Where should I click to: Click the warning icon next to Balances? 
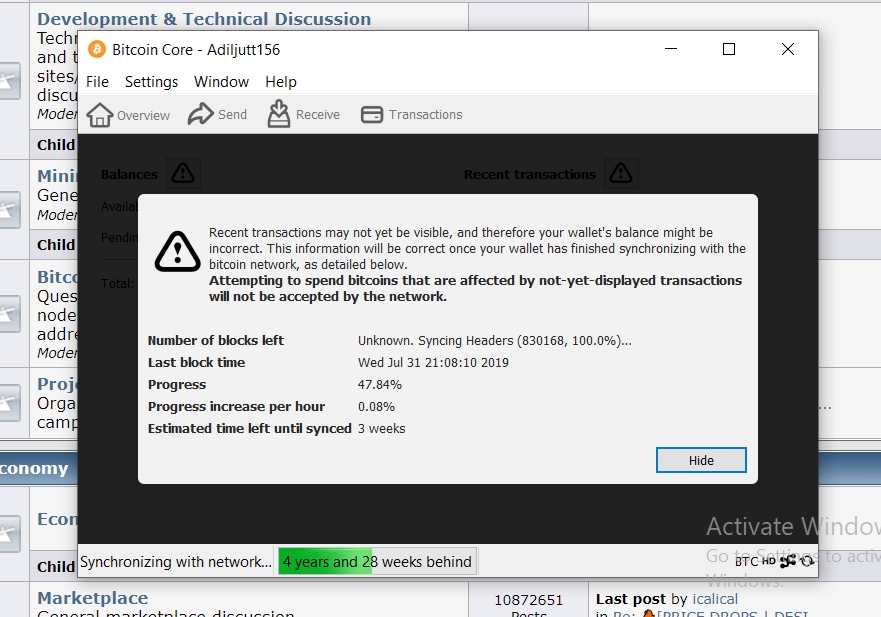tap(183, 173)
